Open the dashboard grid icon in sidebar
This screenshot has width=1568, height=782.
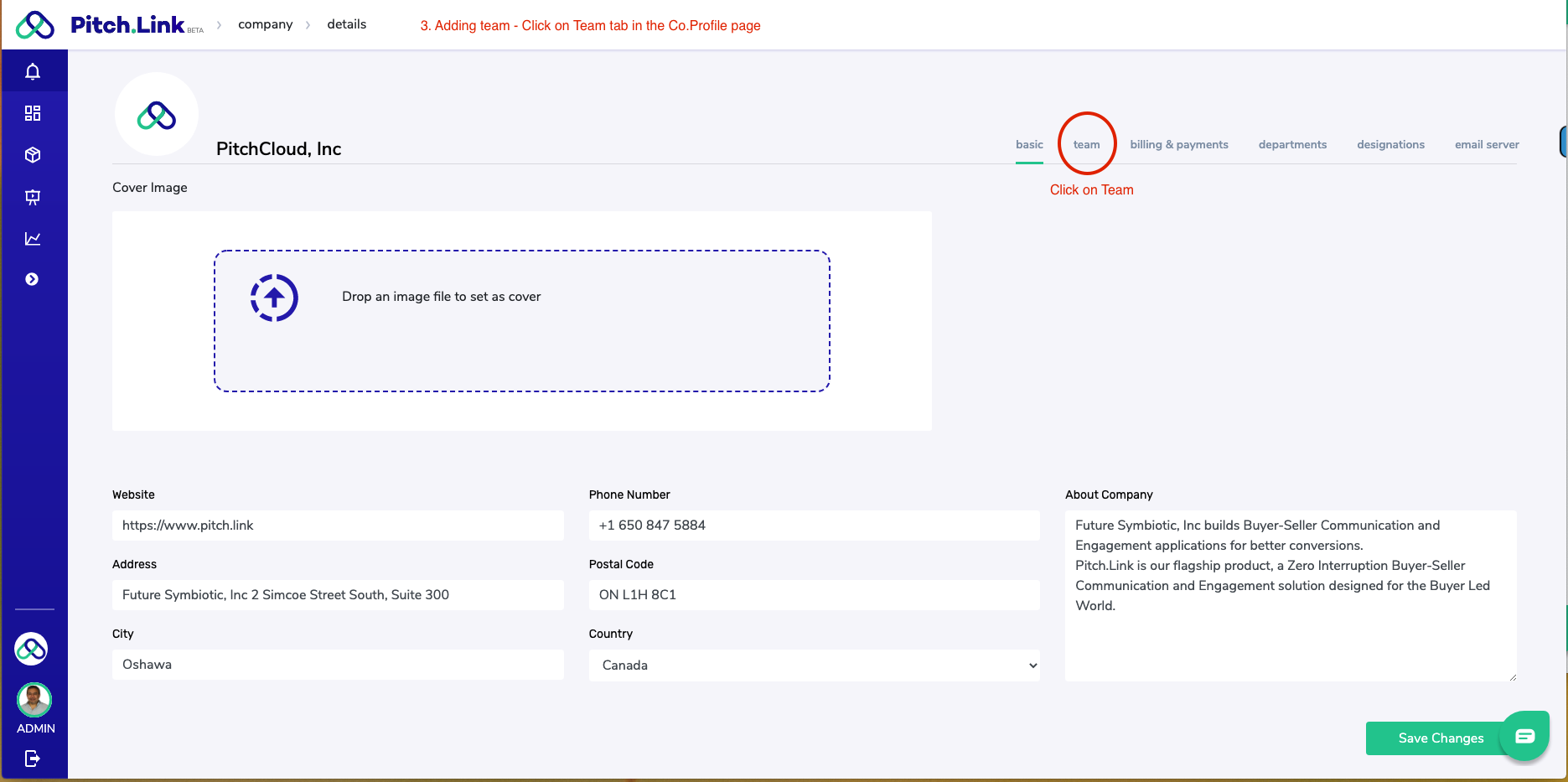tap(33, 113)
